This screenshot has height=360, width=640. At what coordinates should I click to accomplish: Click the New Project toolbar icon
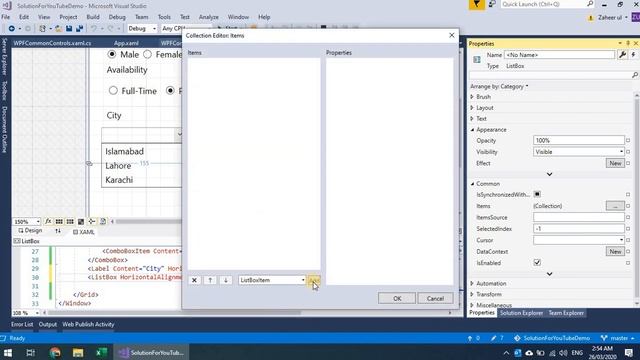(x=42, y=29)
